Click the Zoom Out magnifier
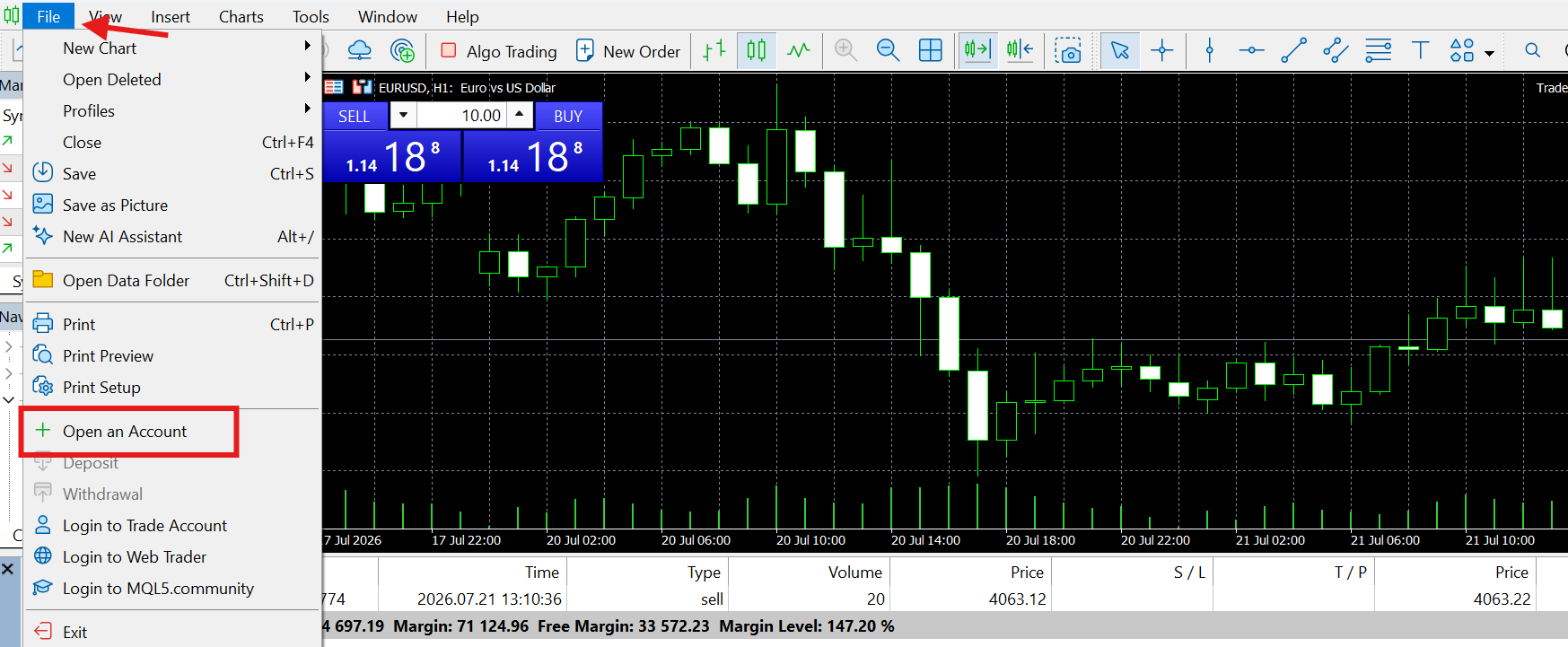 pyautogui.click(x=888, y=50)
